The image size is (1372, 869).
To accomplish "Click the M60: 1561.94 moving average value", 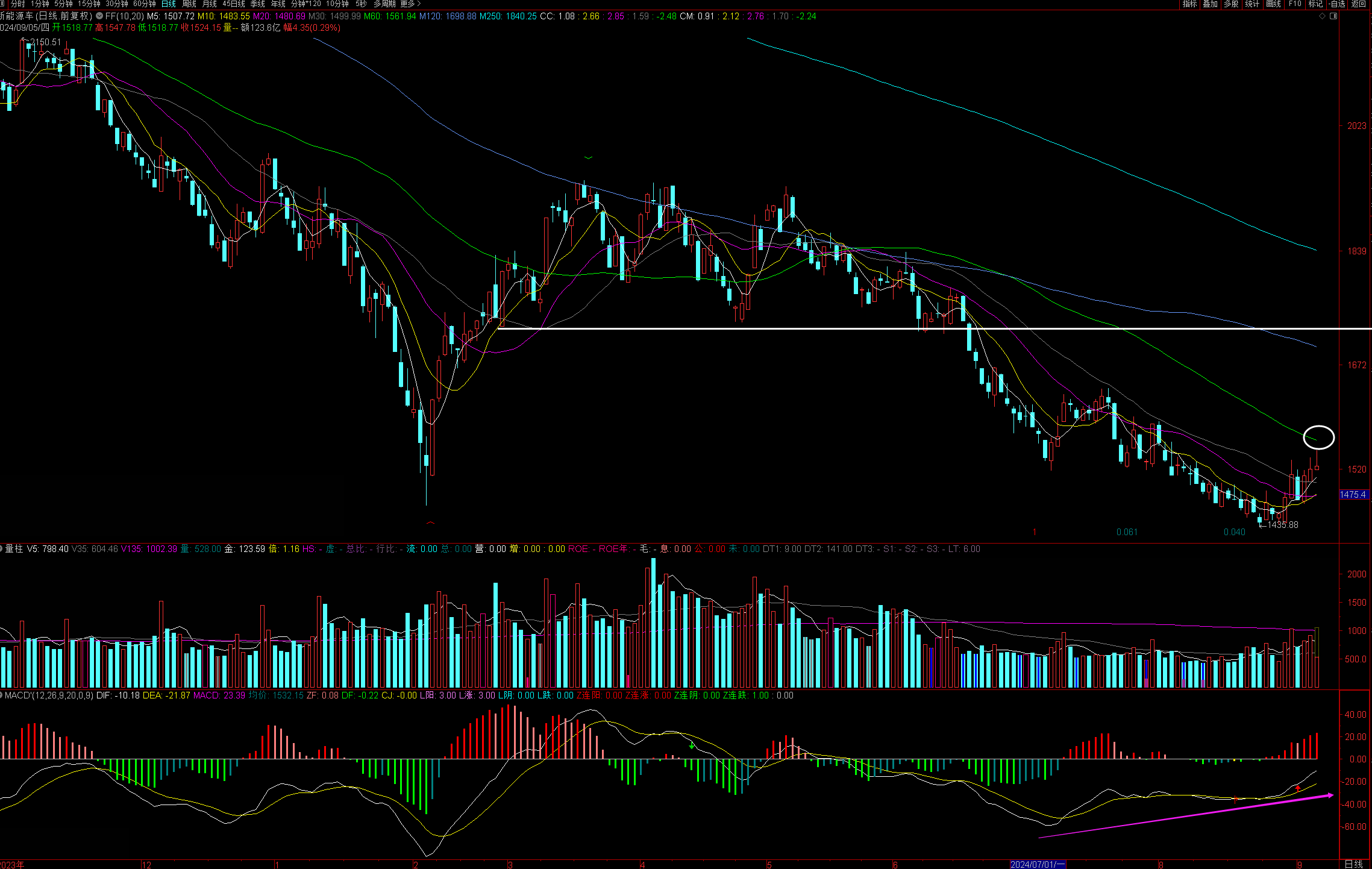I will point(390,16).
